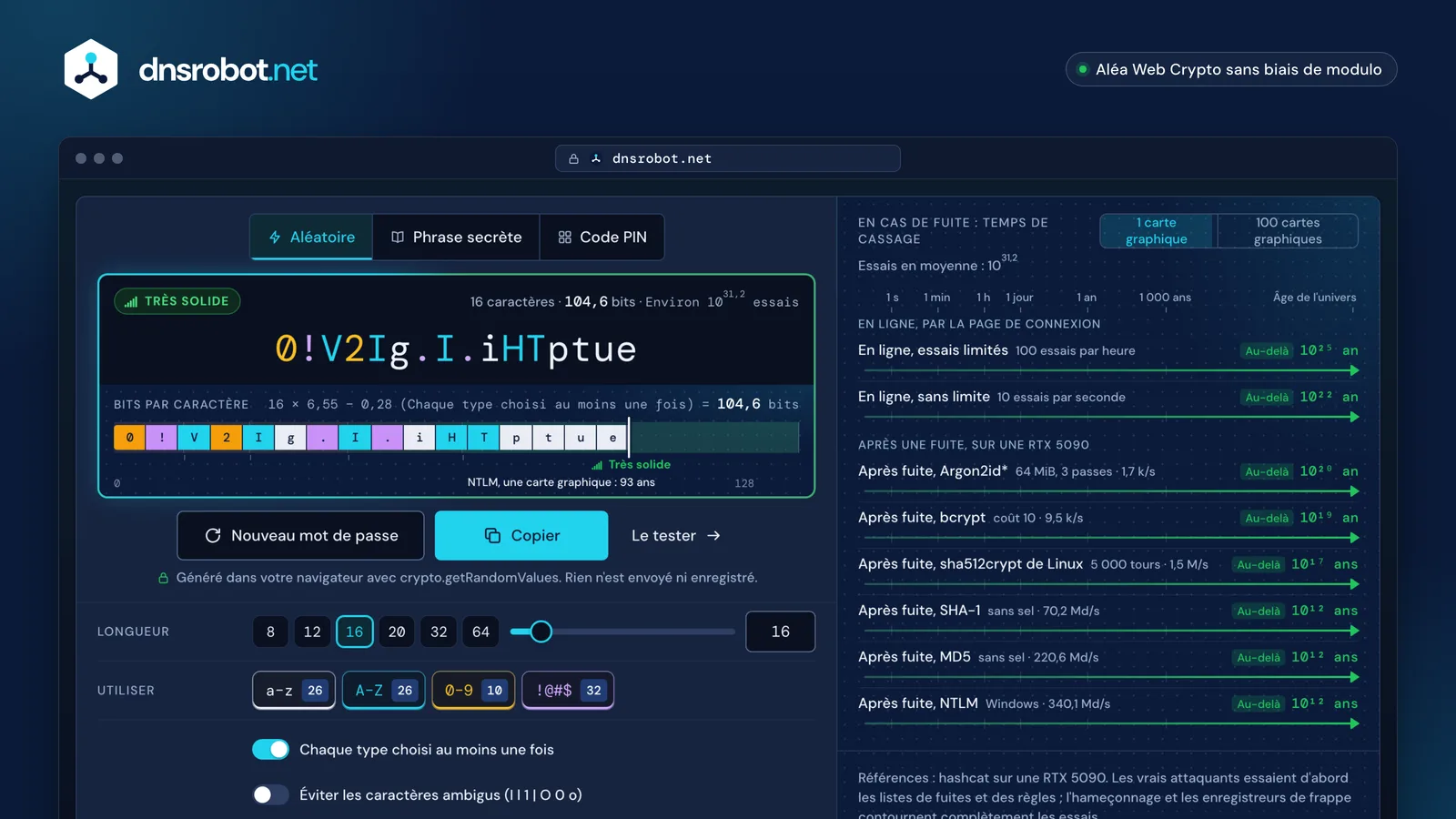Click the book icon beside Phrase secrète
This screenshot has height=819, width=1456.
click(398, 238)
